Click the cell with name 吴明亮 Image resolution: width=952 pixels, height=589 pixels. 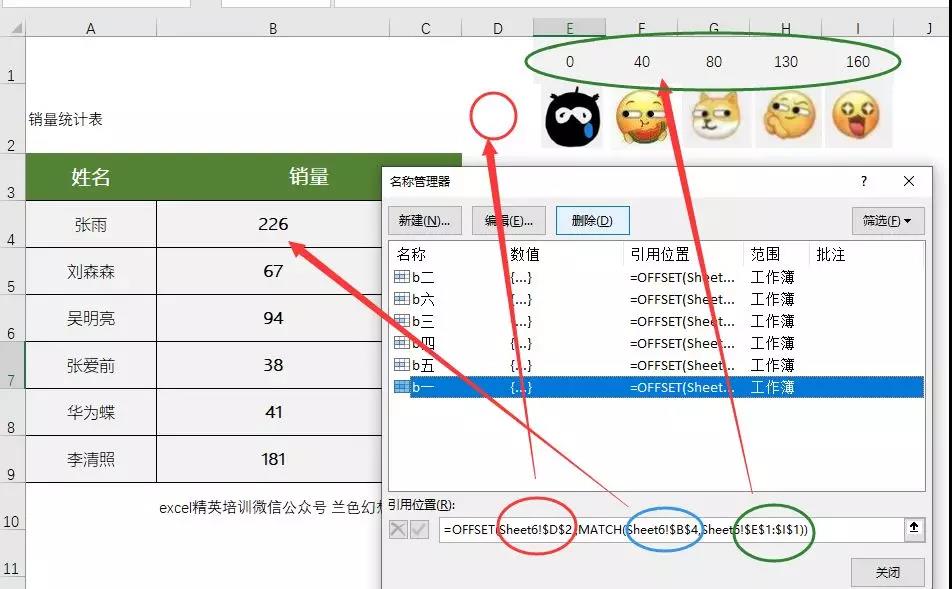point(91,319)
